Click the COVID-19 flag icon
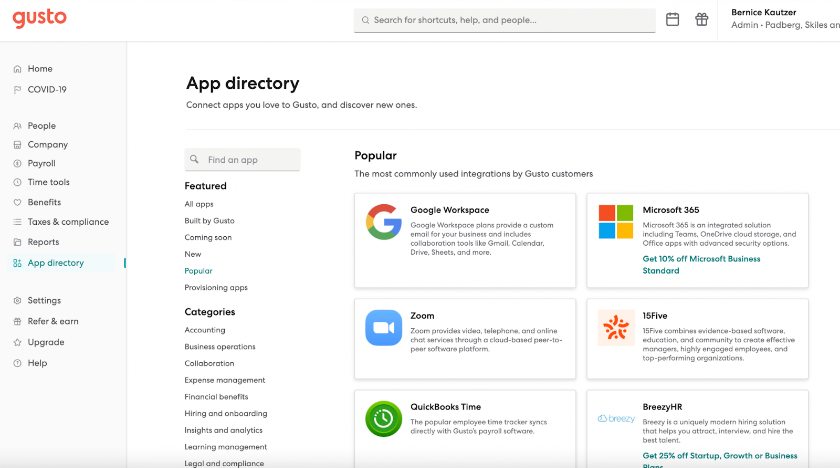Image resolution: width=840 pixels, height=468 pixels. 17,90
